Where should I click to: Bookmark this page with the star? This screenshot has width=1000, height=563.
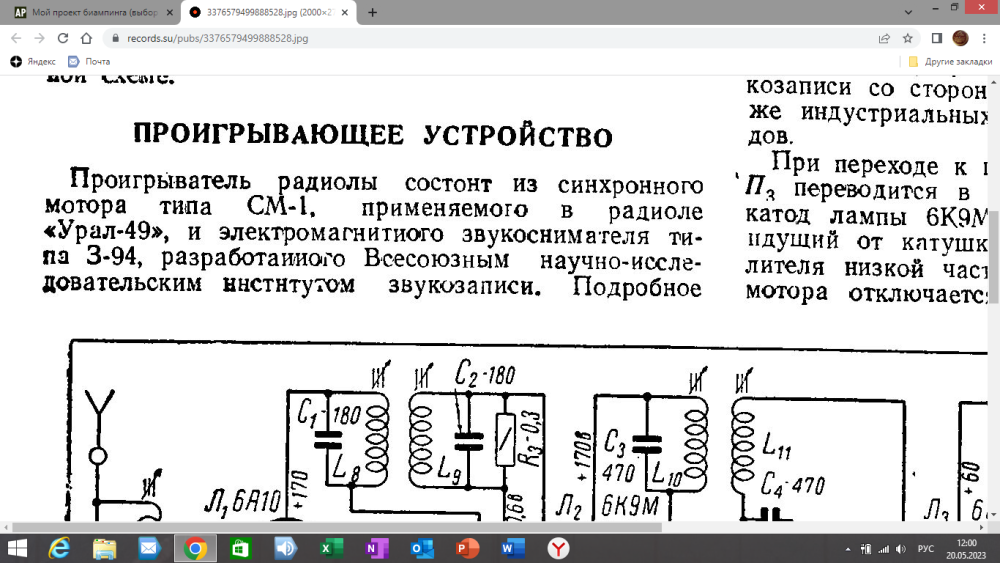click(x=908, y=38)
